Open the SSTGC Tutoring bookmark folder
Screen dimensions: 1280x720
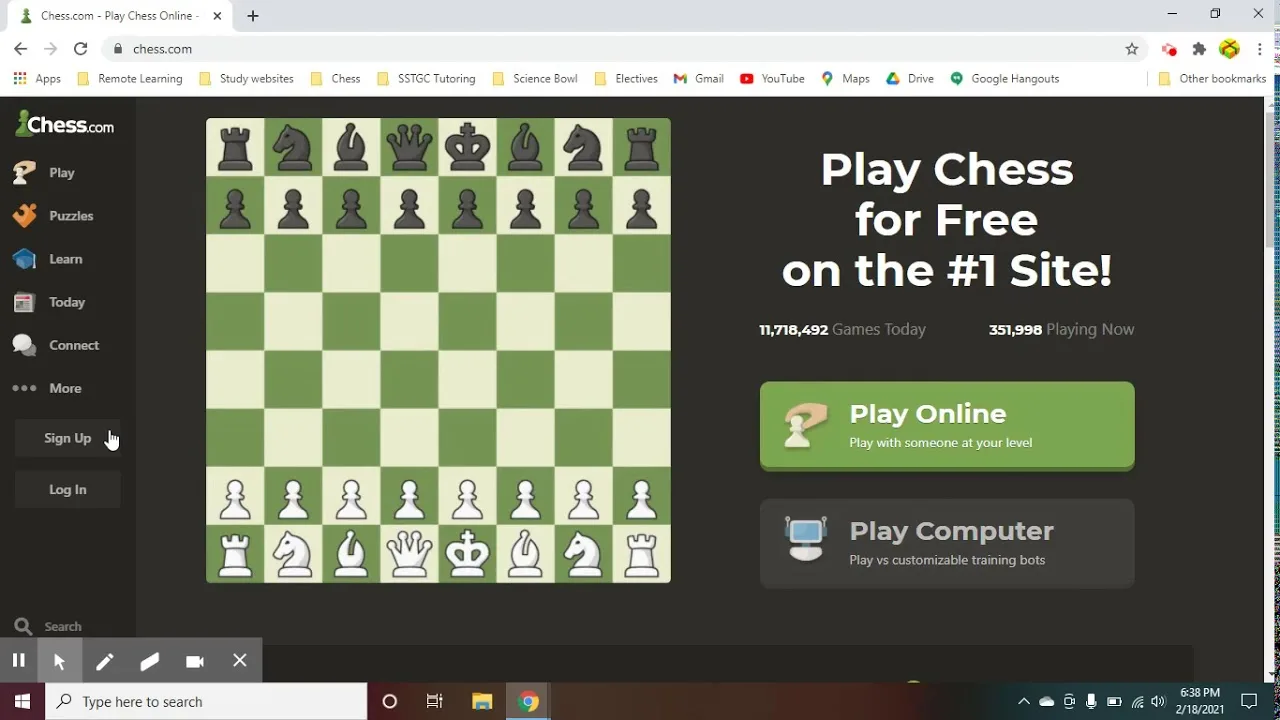426,78
